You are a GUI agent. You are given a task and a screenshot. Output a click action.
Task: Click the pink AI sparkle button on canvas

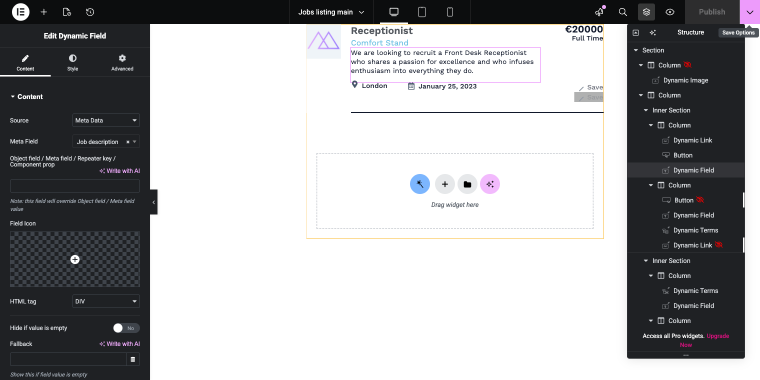point(490,184)
